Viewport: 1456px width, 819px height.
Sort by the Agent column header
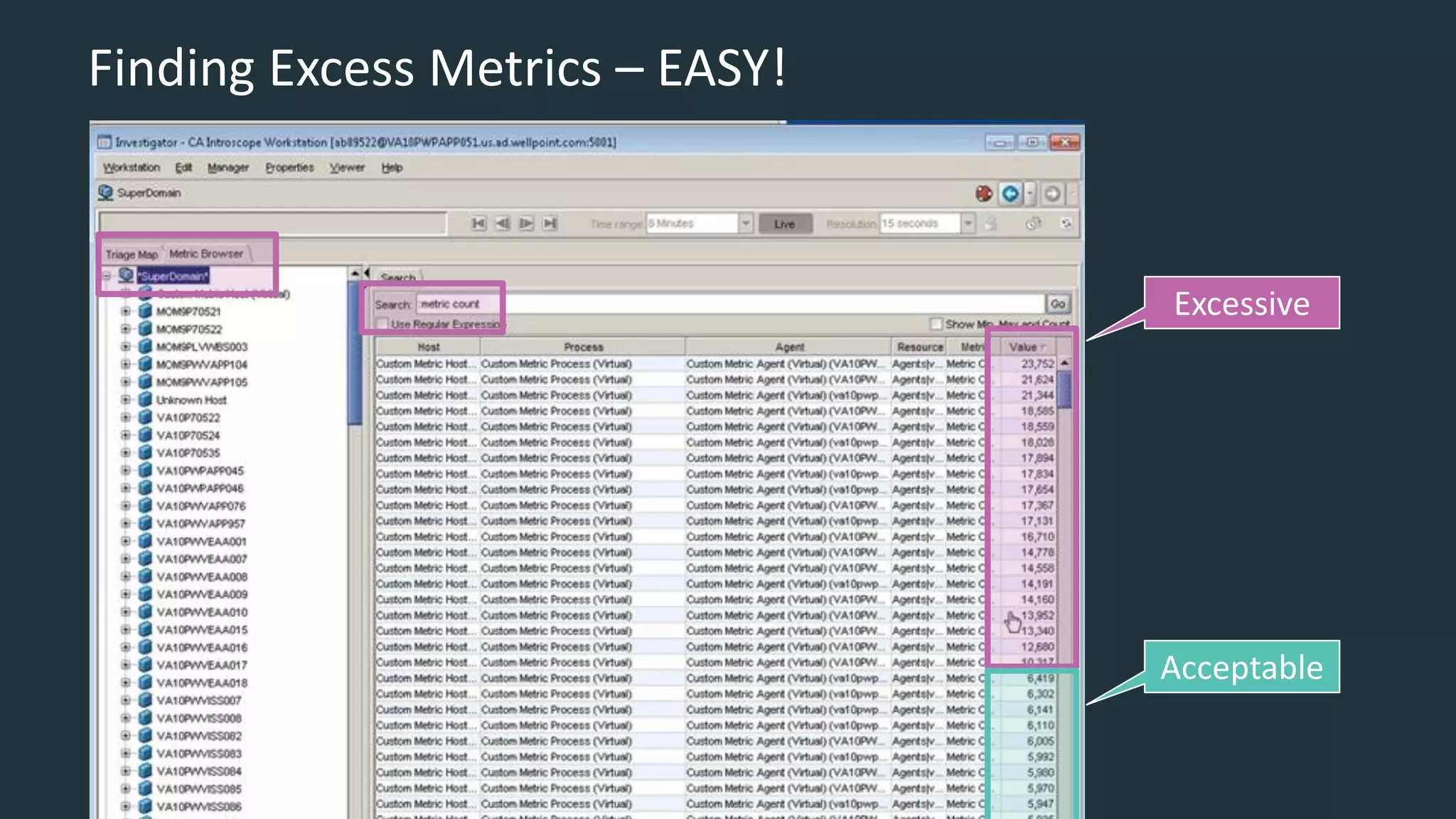pos(789,347)
